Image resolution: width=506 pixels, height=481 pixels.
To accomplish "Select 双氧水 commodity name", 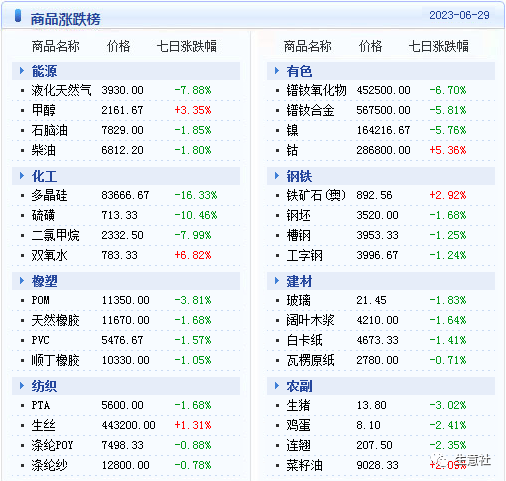I will (49, 255).
